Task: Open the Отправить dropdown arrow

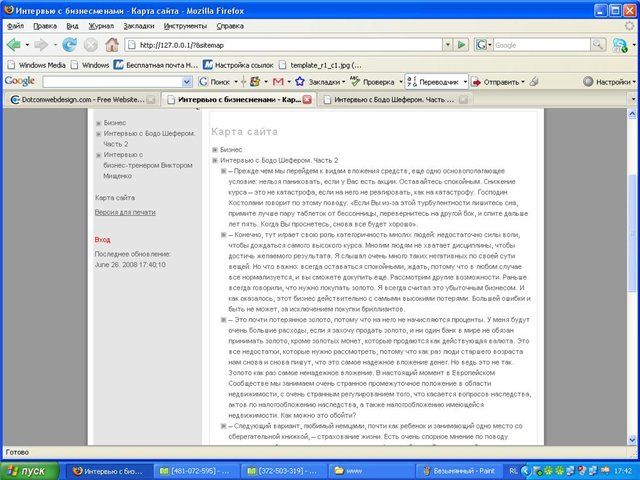Action: pyautogui.click(x=523, y=82)
